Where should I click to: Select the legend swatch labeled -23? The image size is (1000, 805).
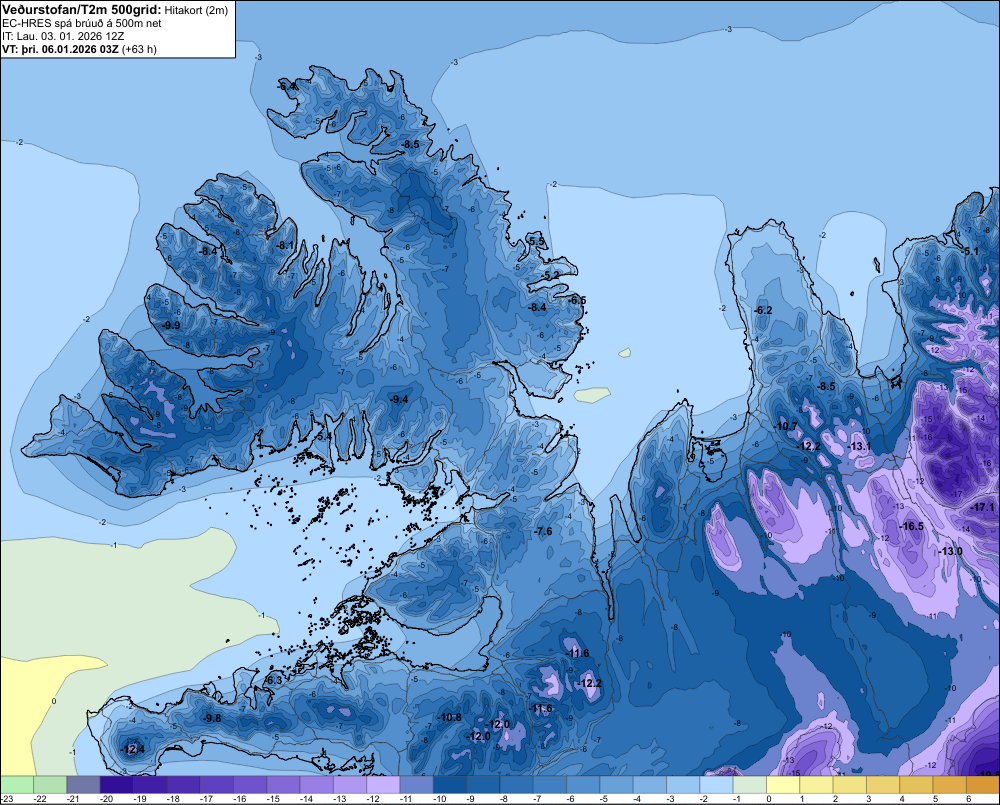pyautogui.click(x=17, y=785)
